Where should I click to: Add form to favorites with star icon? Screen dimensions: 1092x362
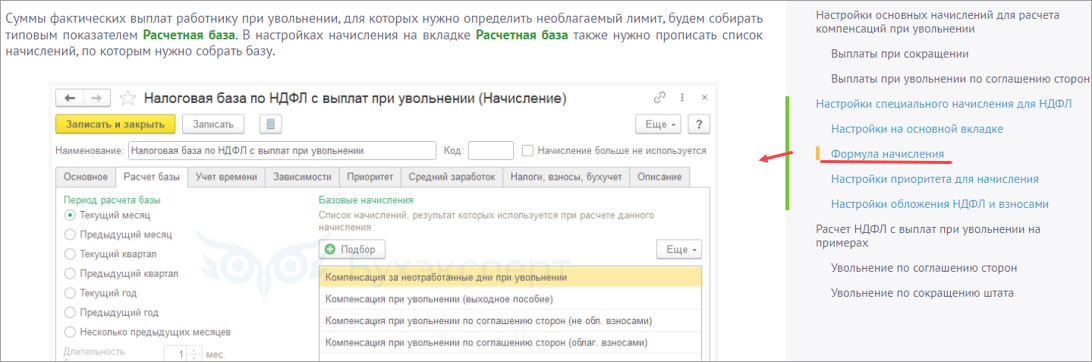pyautogui.click(x=127, y=98)
